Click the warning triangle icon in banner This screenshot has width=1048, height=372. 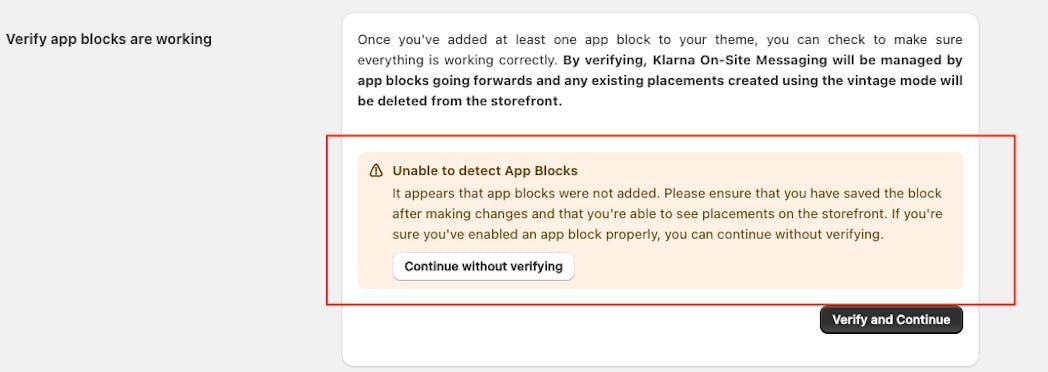(x=376, y=170)
